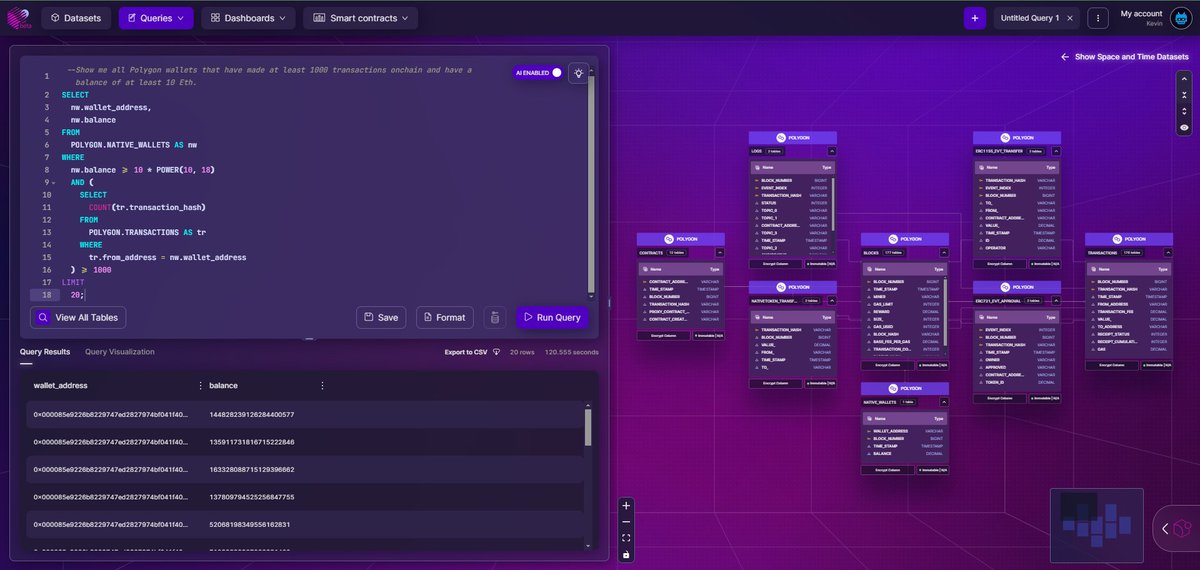Screen dimensions: 1200x570
Task: Click Encrypt Column on NATIVE_WALLETS card
Action: (x=889, y=468)
